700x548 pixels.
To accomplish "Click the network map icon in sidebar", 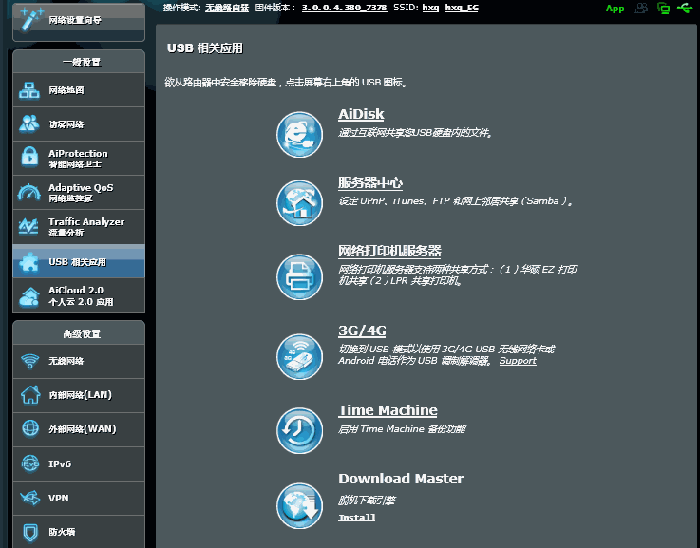I will click(x=29, y=90).
